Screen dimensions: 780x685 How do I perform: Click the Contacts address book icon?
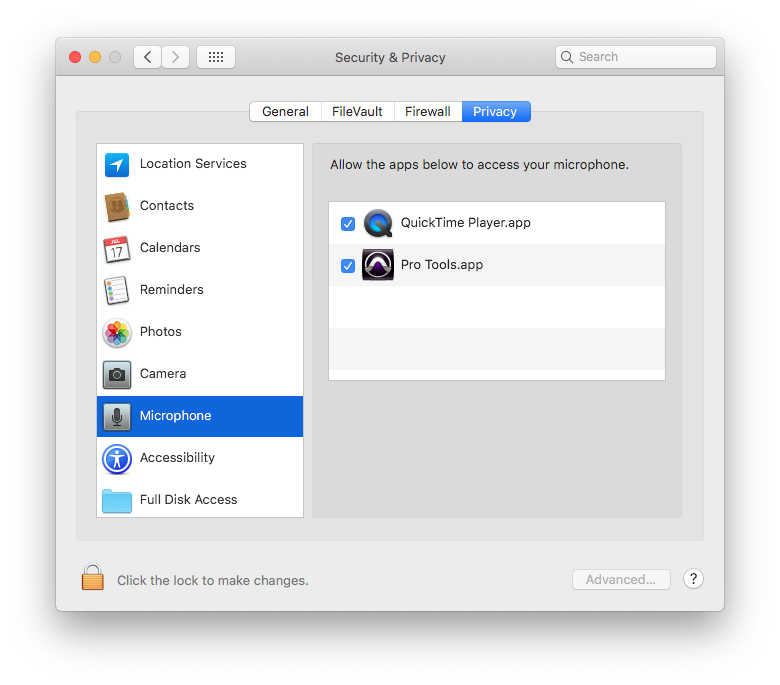click(x=117, y=206)
